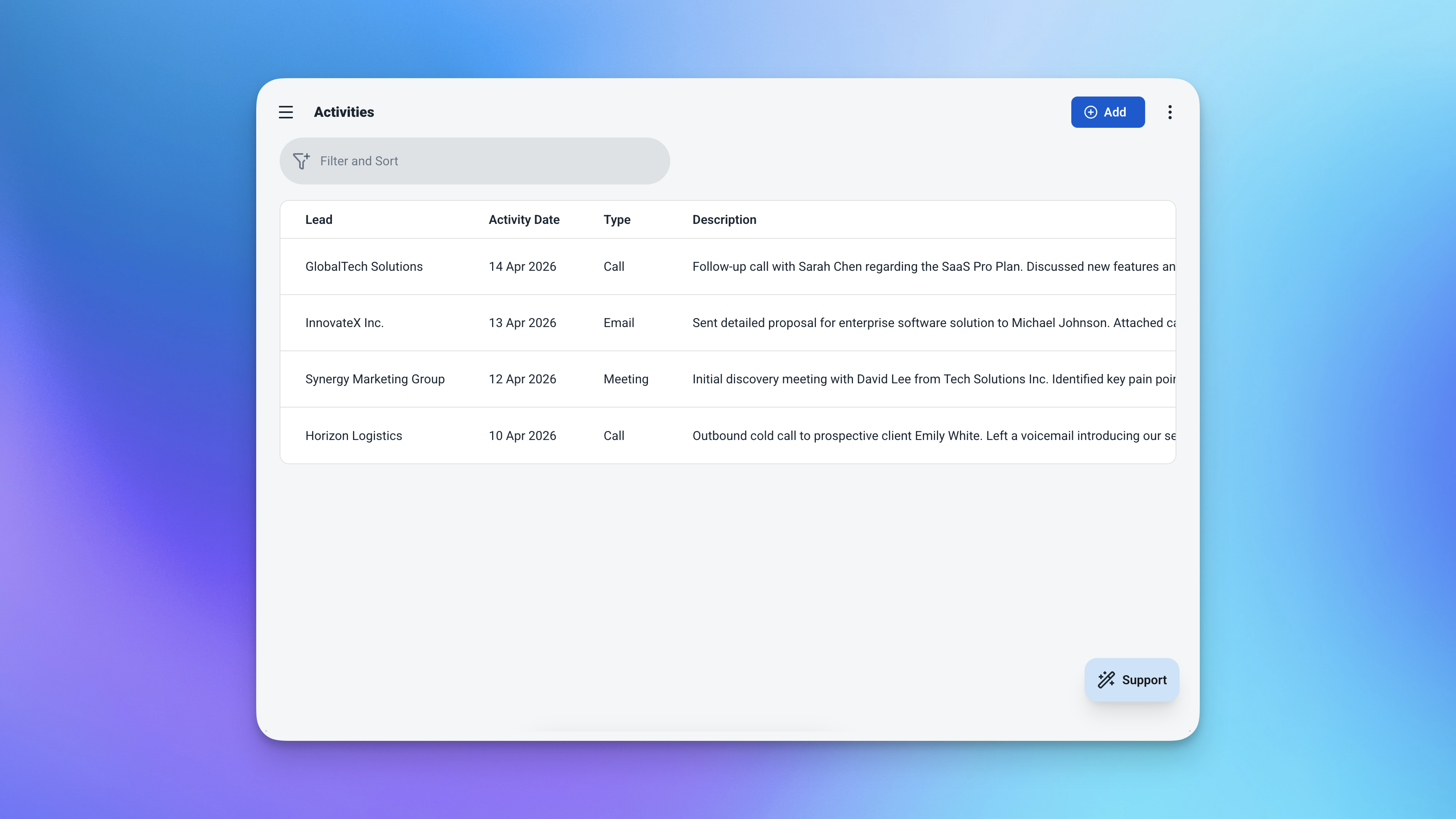The width and height of the screenshot is (1456, 819).
Task: Select the InnovateX Inc. lead entry
Action: pyautogui.click(x=344, y=323)
